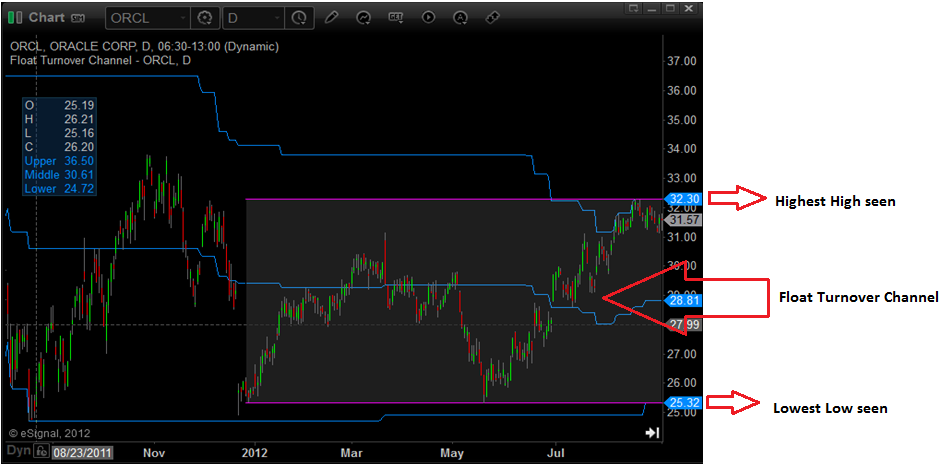
Task: Click 'Float Turnover Channel - ORCL, D' study title
Action: pyautogui.click(x=101, y=60)
